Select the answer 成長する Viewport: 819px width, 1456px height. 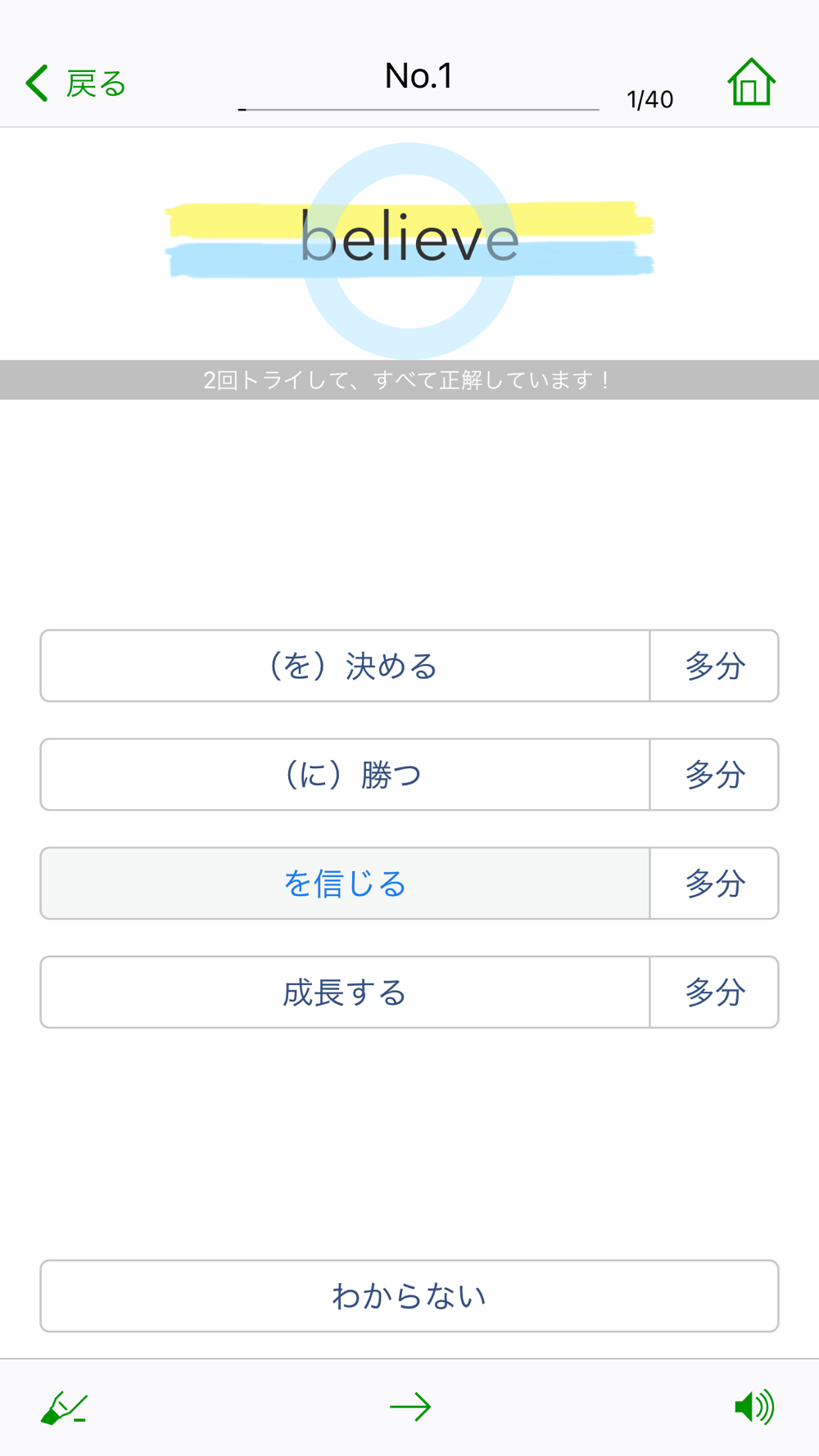[345, 993]
